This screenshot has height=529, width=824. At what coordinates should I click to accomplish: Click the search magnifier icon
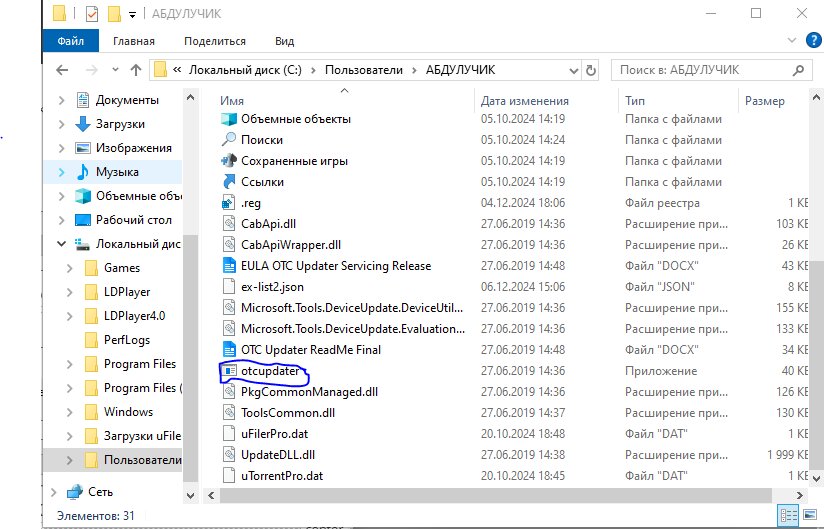click(x=798, y=70)
